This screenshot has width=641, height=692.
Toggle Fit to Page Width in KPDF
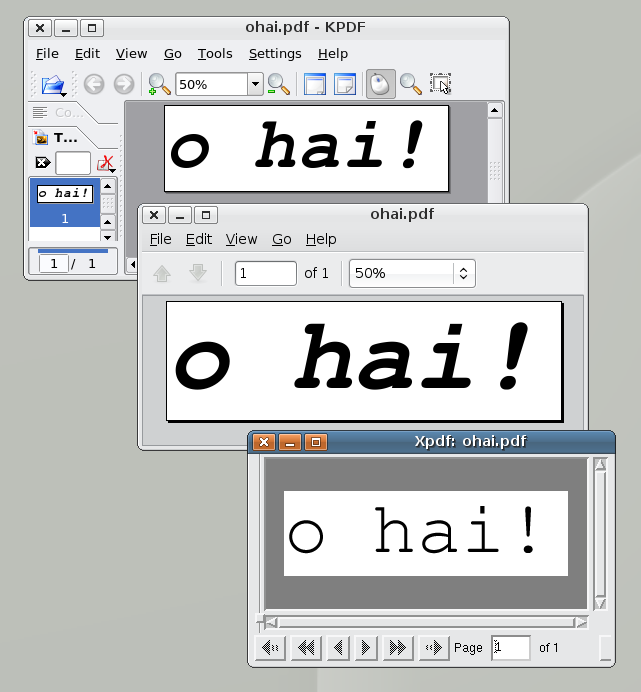pyautogui.click(x=315, y=85)
